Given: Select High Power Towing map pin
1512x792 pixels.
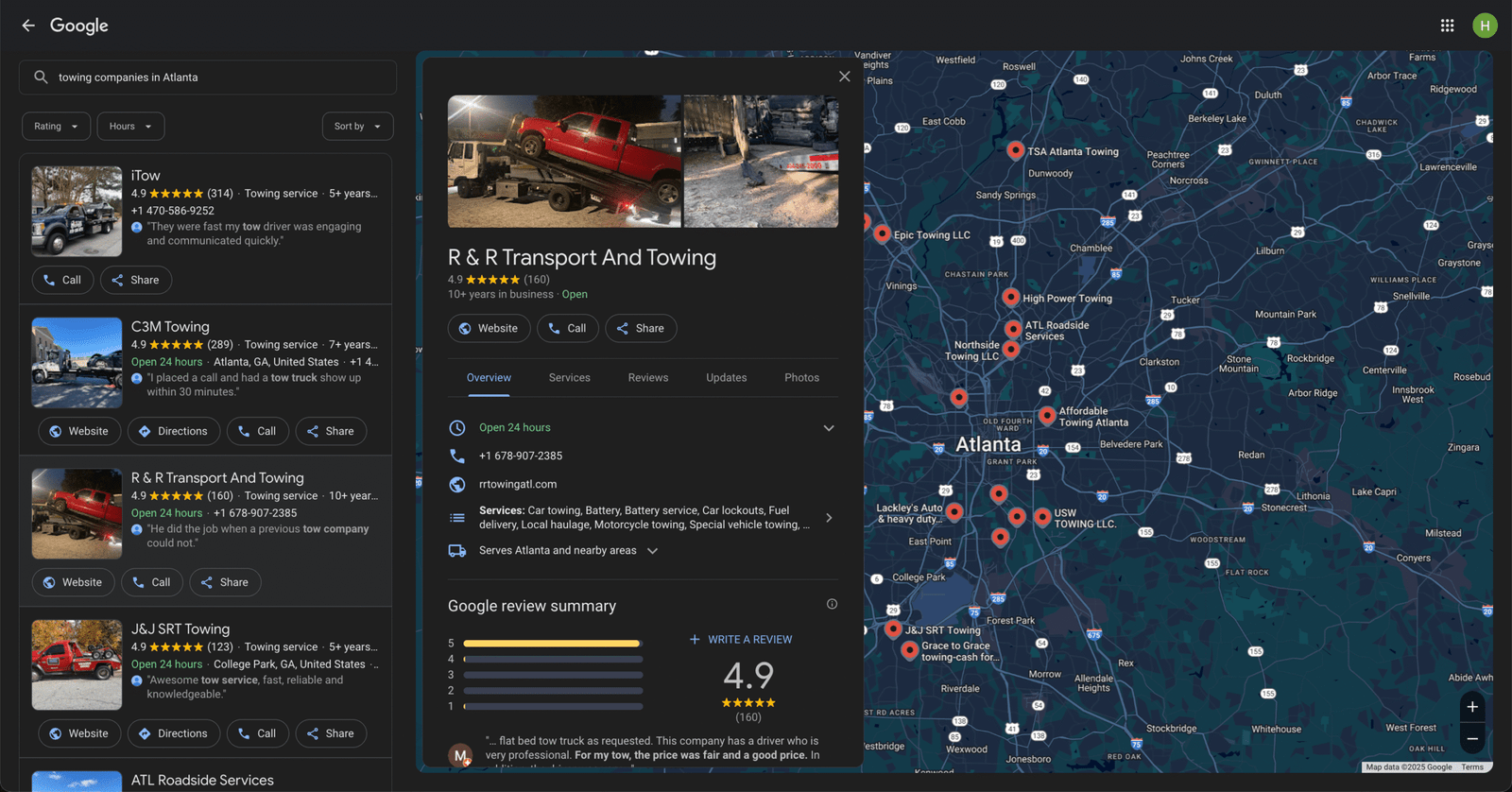Looking at the screenshot, I should [x=1010, y=298].
